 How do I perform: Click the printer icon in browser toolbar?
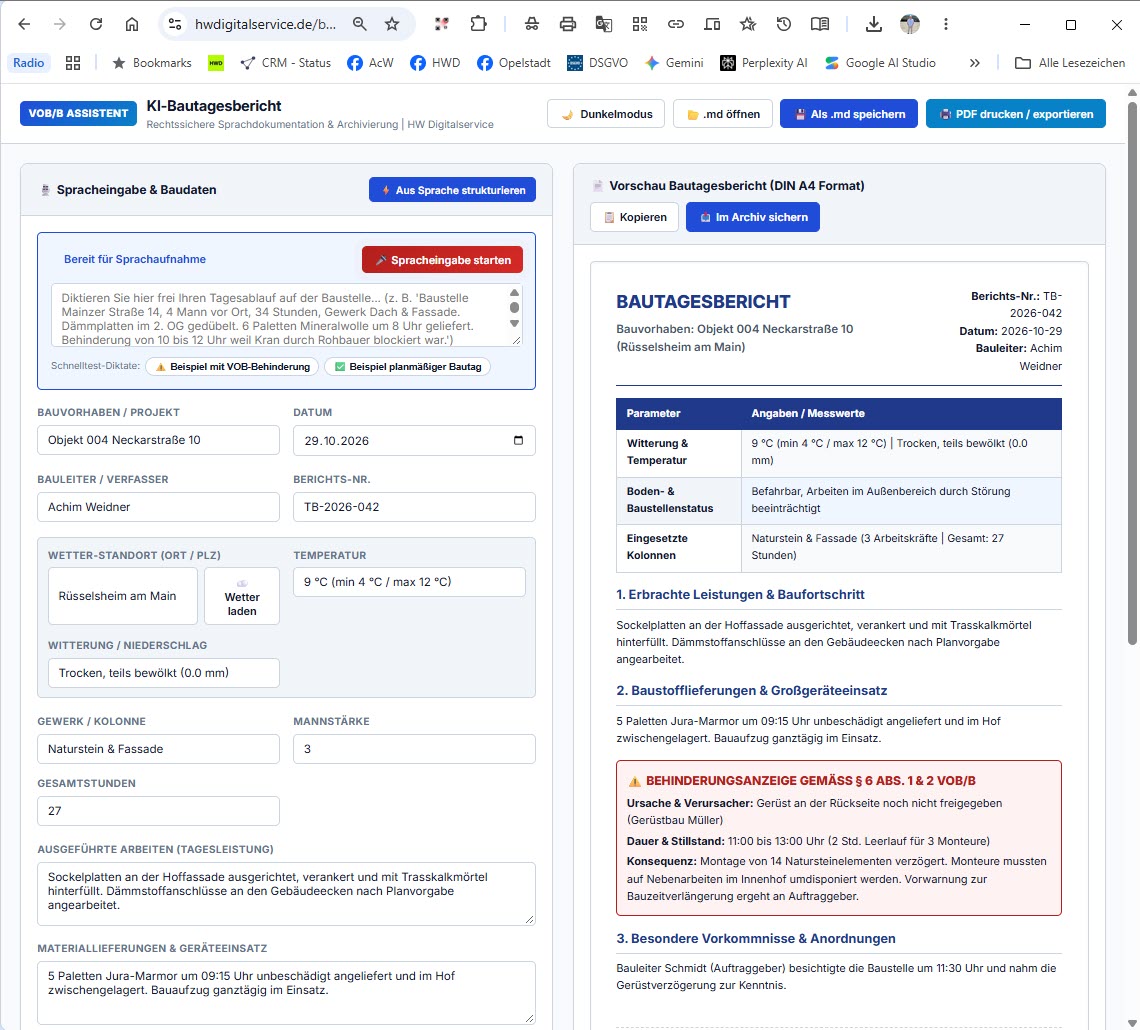568,24
